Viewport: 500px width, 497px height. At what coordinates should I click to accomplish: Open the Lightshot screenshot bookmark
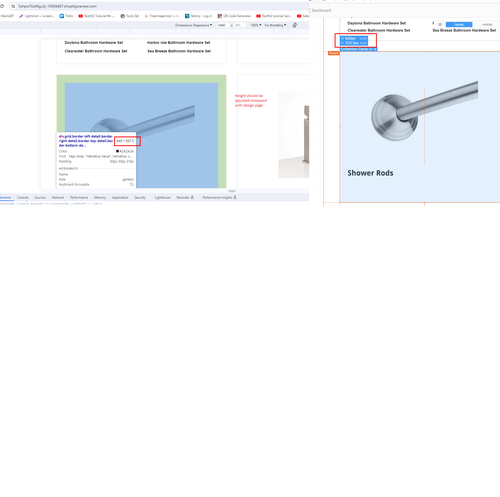click(x=36, y=16)
